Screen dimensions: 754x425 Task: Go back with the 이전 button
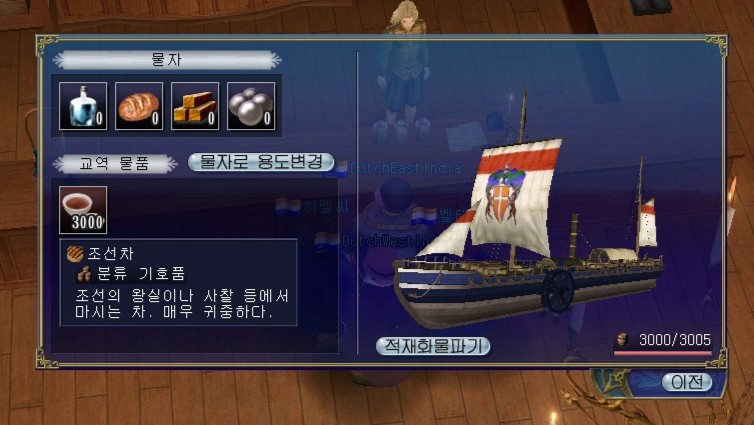687,382
